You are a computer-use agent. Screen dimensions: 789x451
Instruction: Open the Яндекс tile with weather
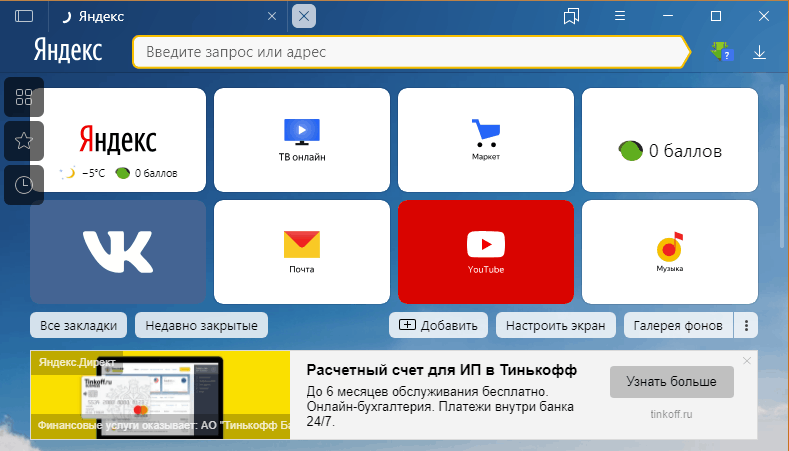(x=118, y=140)
